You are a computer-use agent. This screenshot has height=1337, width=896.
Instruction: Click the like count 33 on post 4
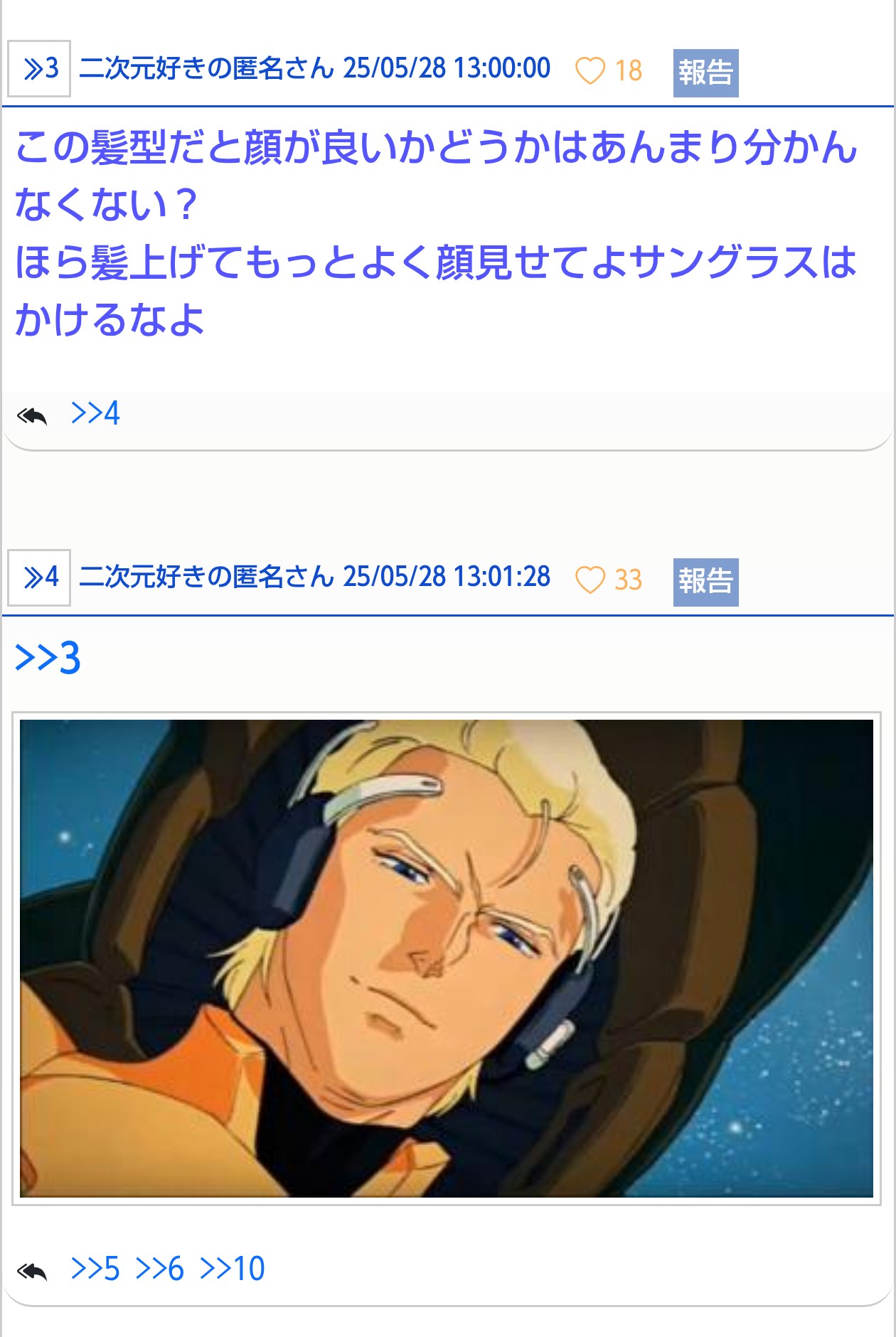tap(629, 580)
